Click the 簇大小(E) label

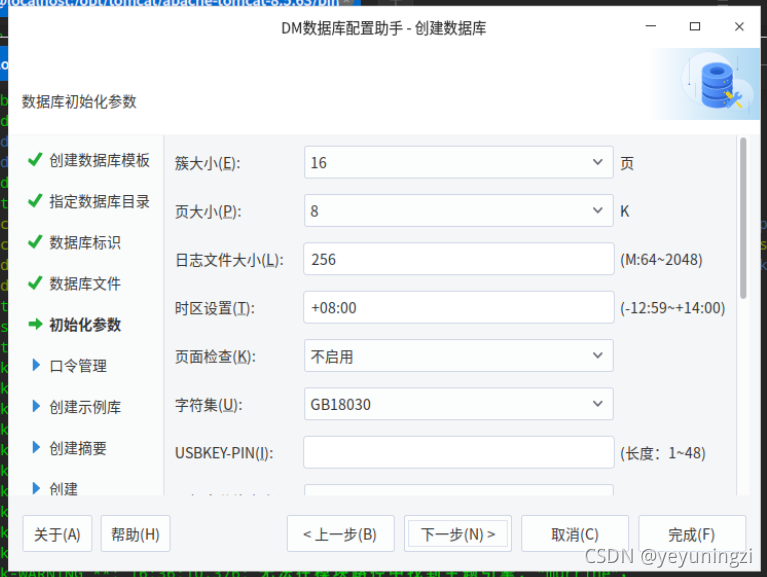(x=207, y=163)
